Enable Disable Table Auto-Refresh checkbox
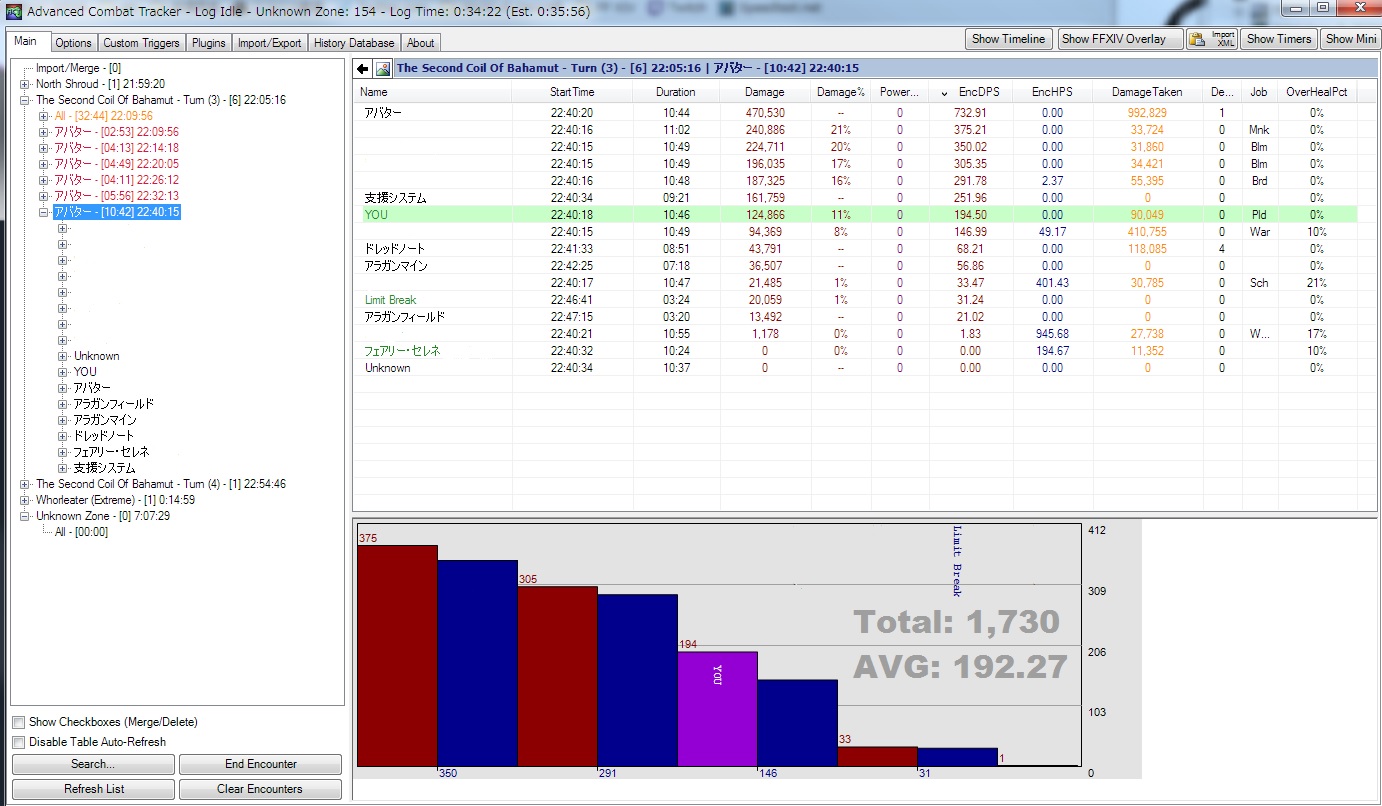This screenshot has height=806, width=1382. pyautogui.click(x=19, y=742)
